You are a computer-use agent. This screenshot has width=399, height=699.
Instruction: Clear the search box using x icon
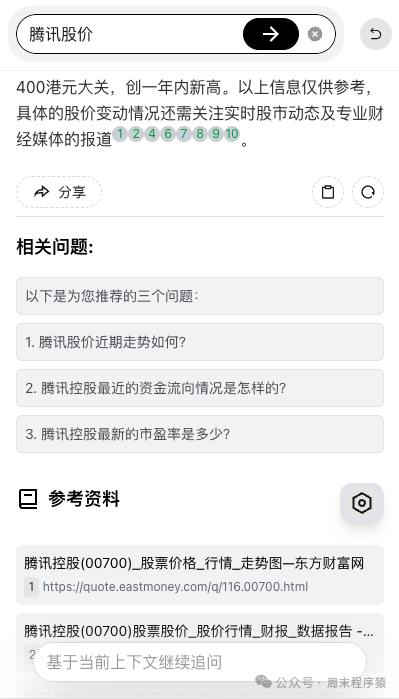click(315, 34)
